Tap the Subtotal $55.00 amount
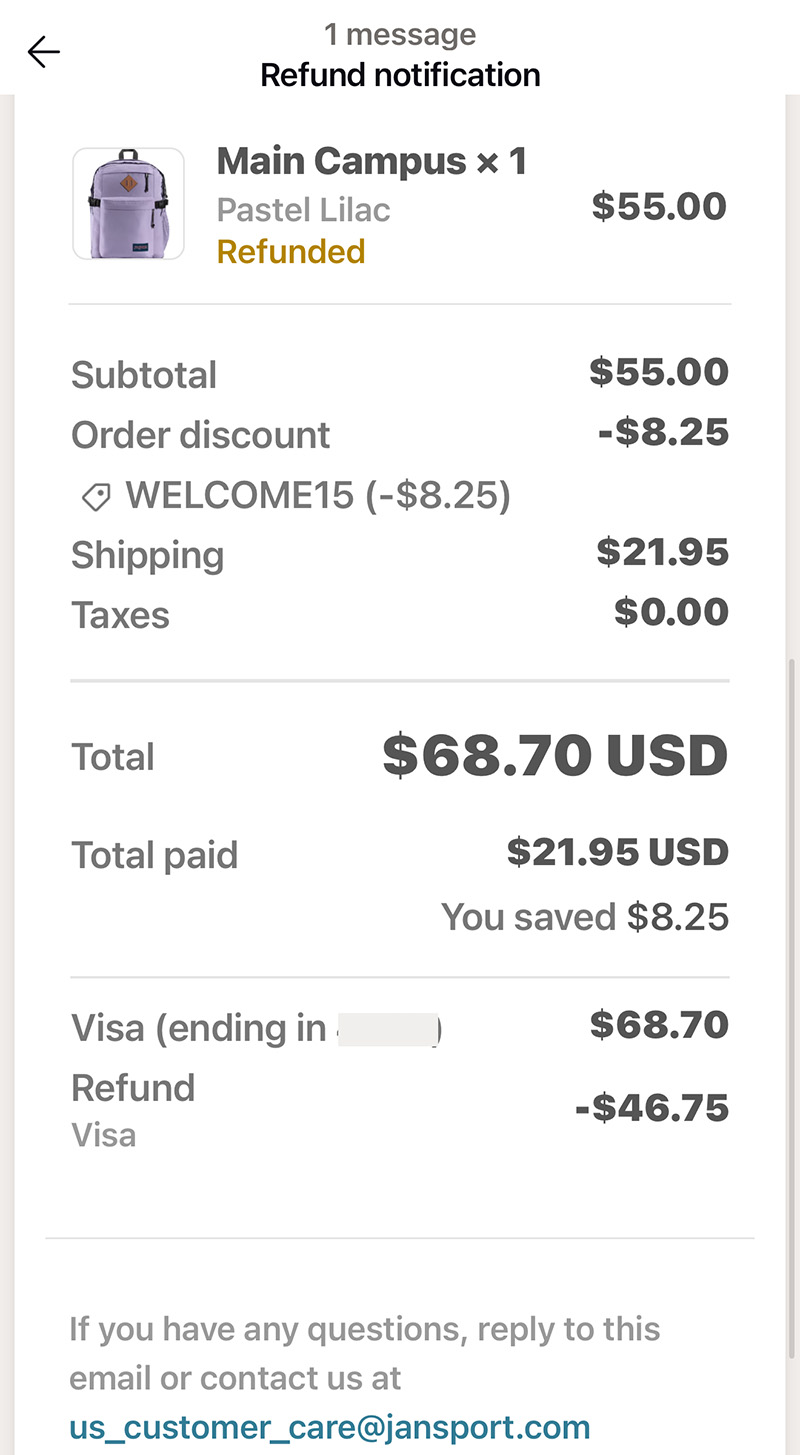Viewport: 800px width, 1455px height. pyautogui.click(x=659, y=372)
